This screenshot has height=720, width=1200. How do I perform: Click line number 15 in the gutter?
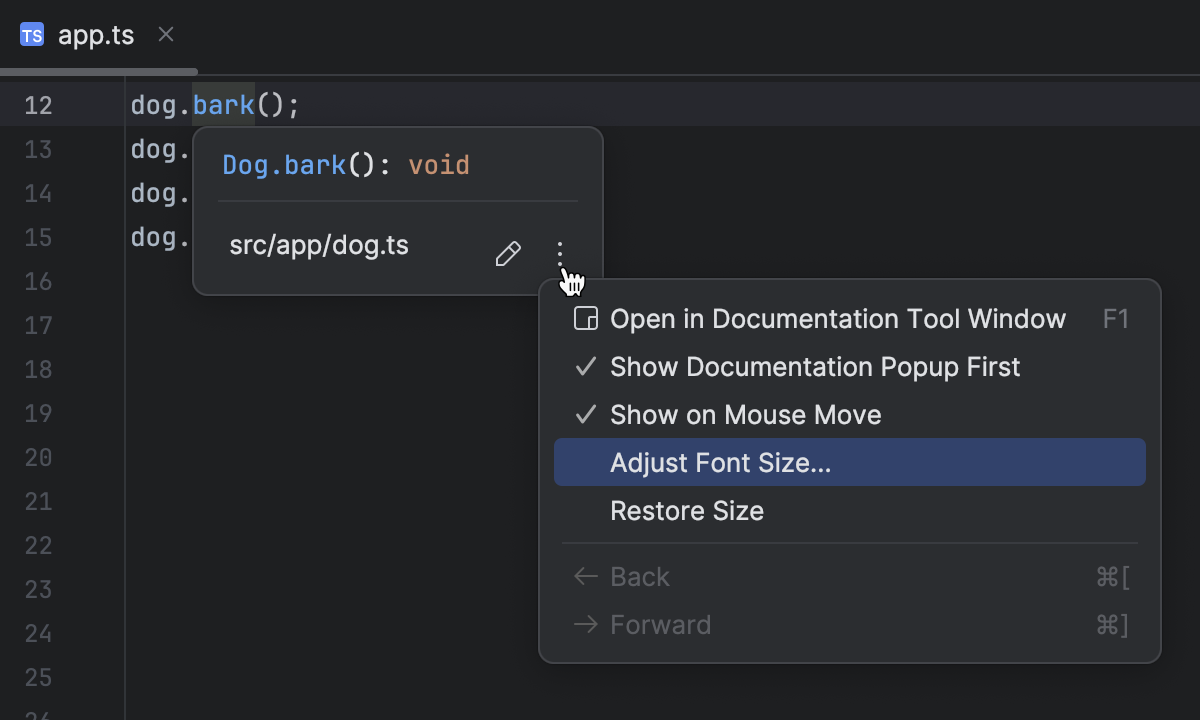[x=38, y=237]
